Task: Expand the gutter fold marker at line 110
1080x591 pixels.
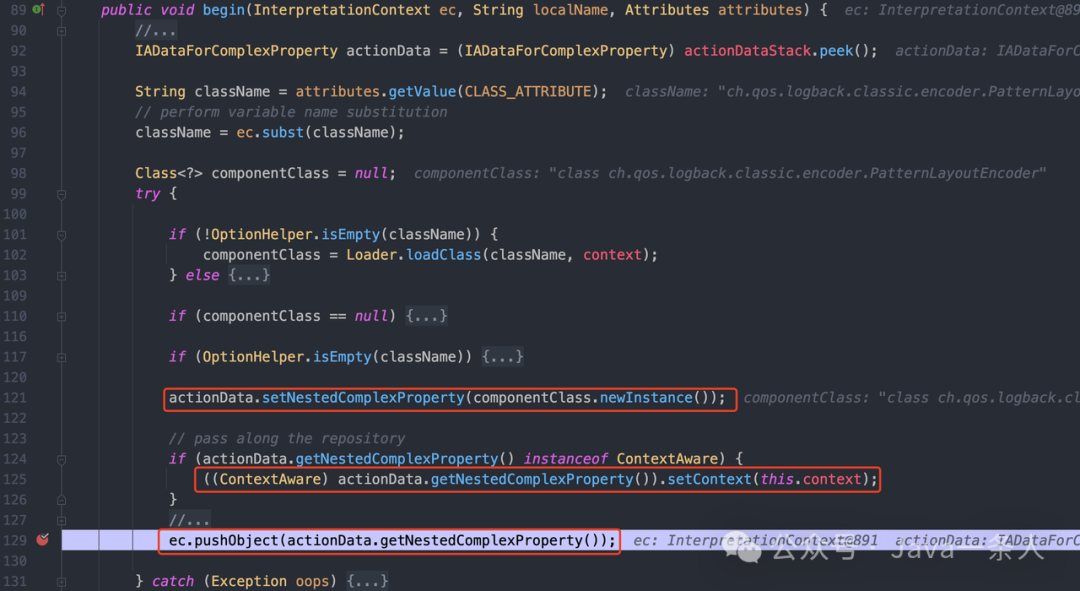Action: [x=61, y=316]
